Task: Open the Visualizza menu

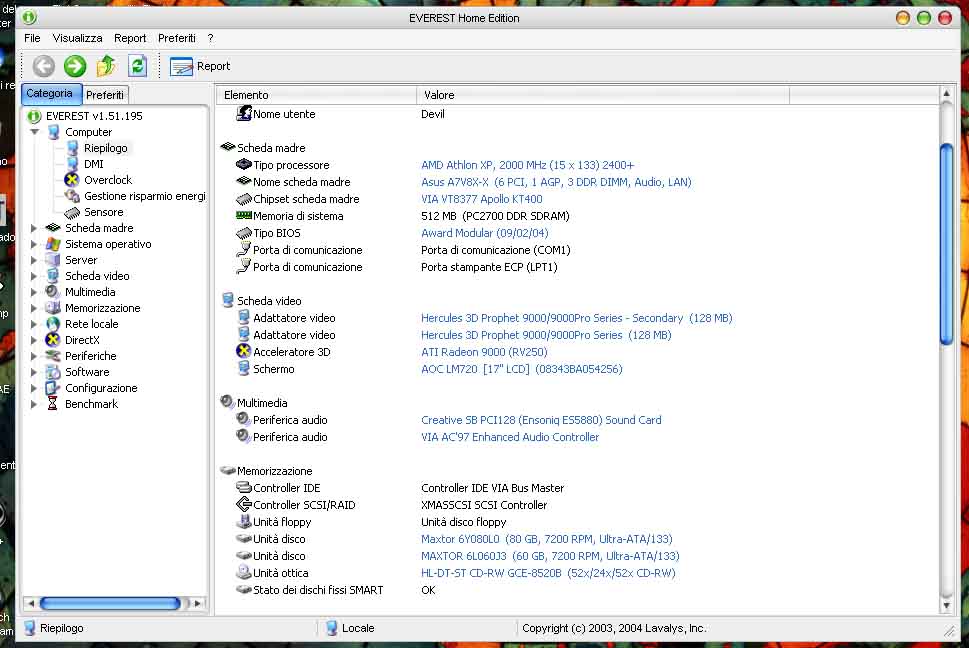Action: 77,38
